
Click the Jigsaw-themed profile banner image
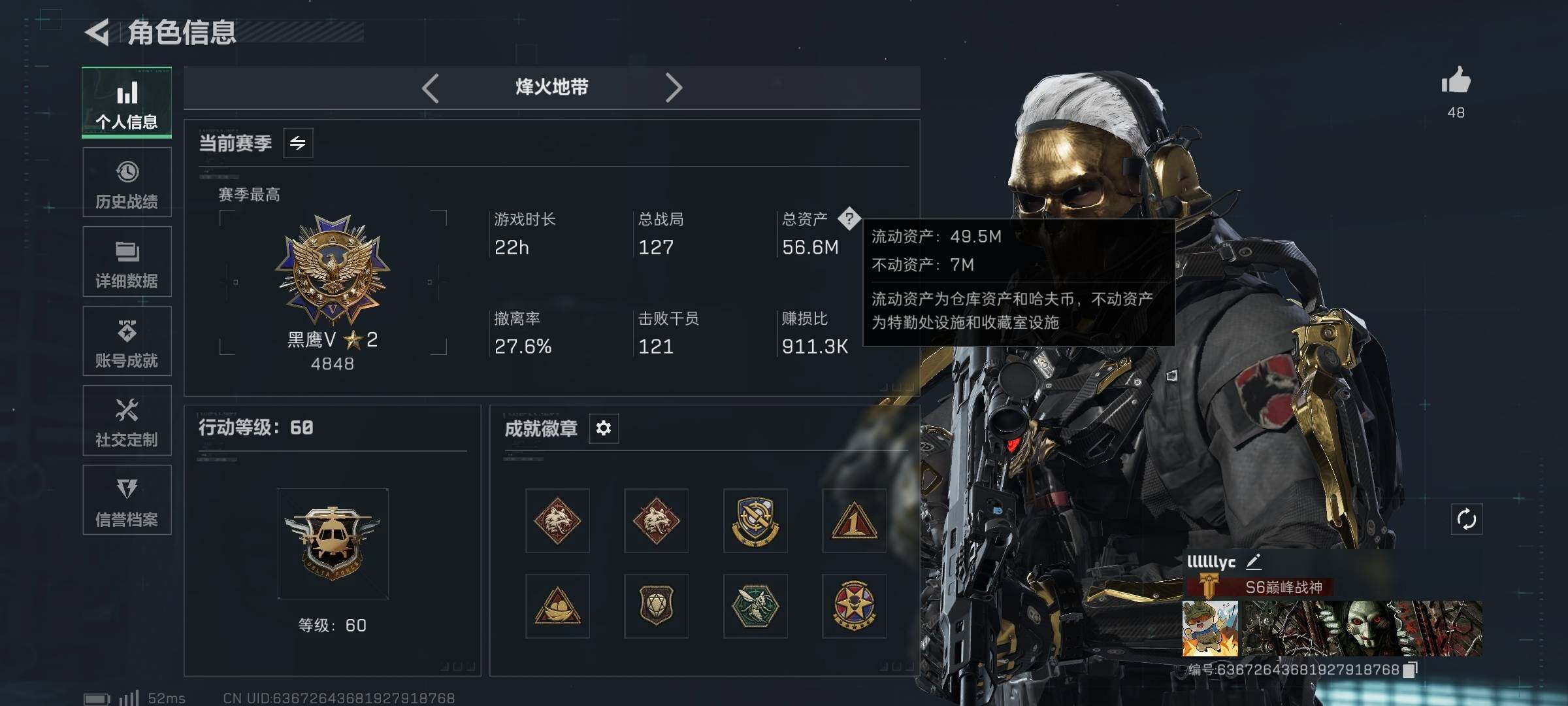1361,628
